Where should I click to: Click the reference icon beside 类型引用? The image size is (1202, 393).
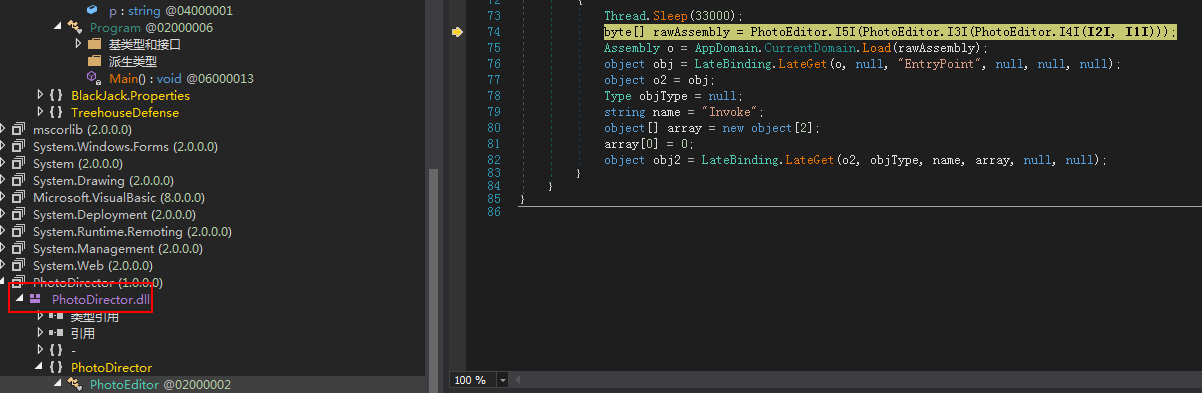click(56, 316)
